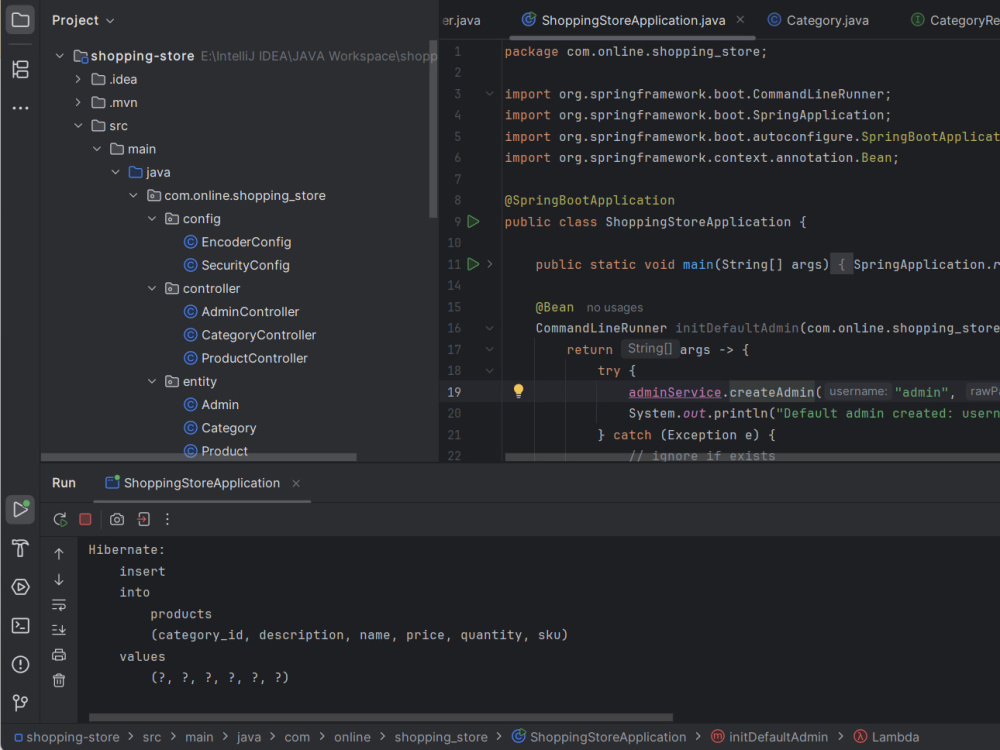Open the Services tool window icon
1000x750 pixels.
click(x=20, y=587)
